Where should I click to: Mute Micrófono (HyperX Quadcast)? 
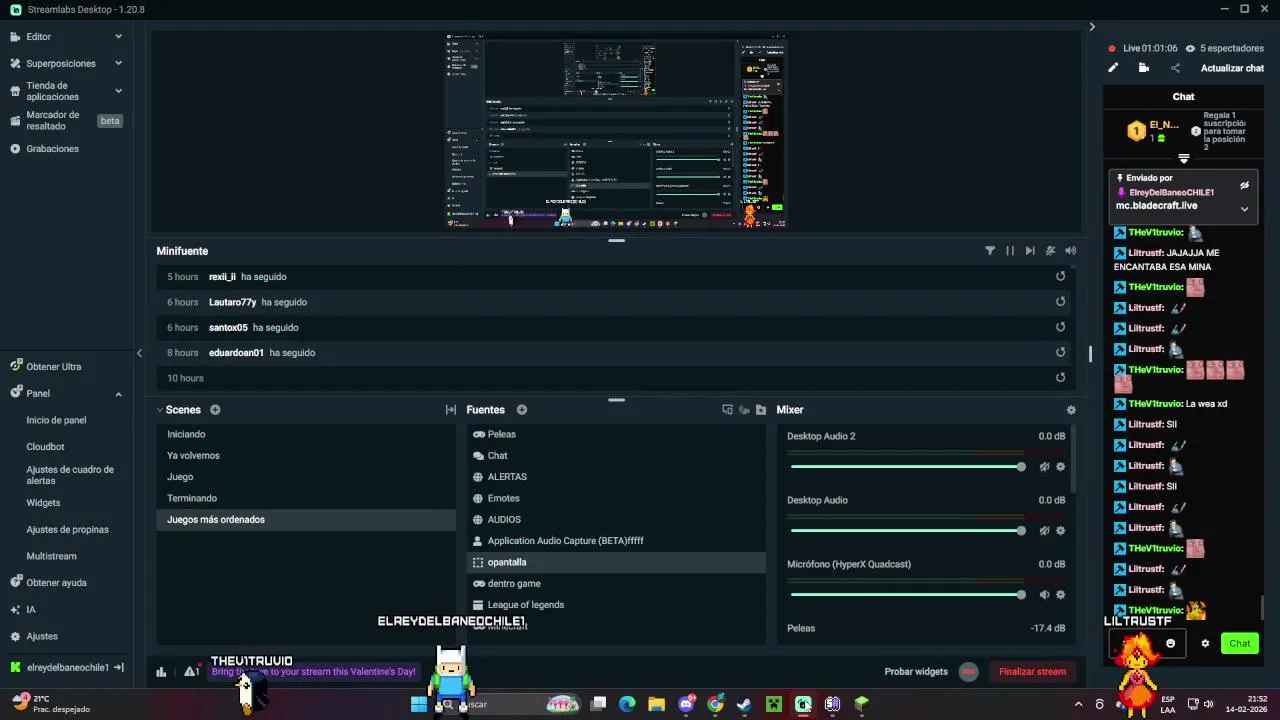1044,595
